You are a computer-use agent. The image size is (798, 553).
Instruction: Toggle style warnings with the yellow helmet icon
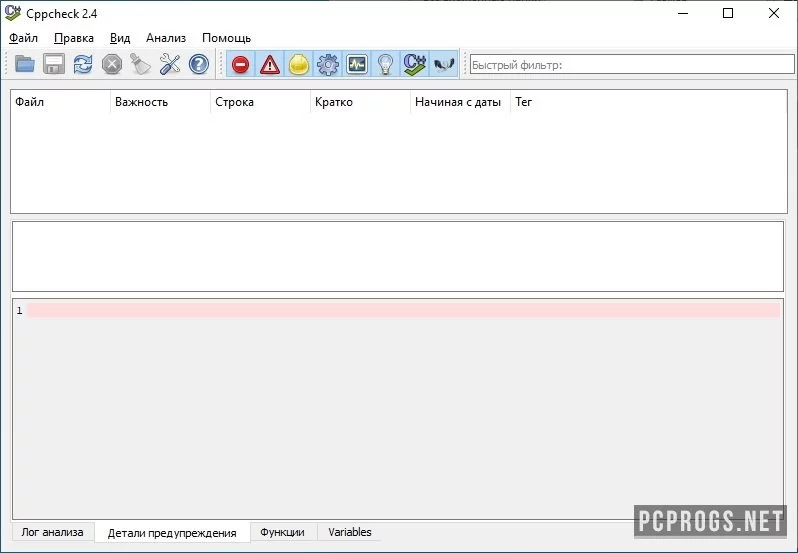[299, 65]
